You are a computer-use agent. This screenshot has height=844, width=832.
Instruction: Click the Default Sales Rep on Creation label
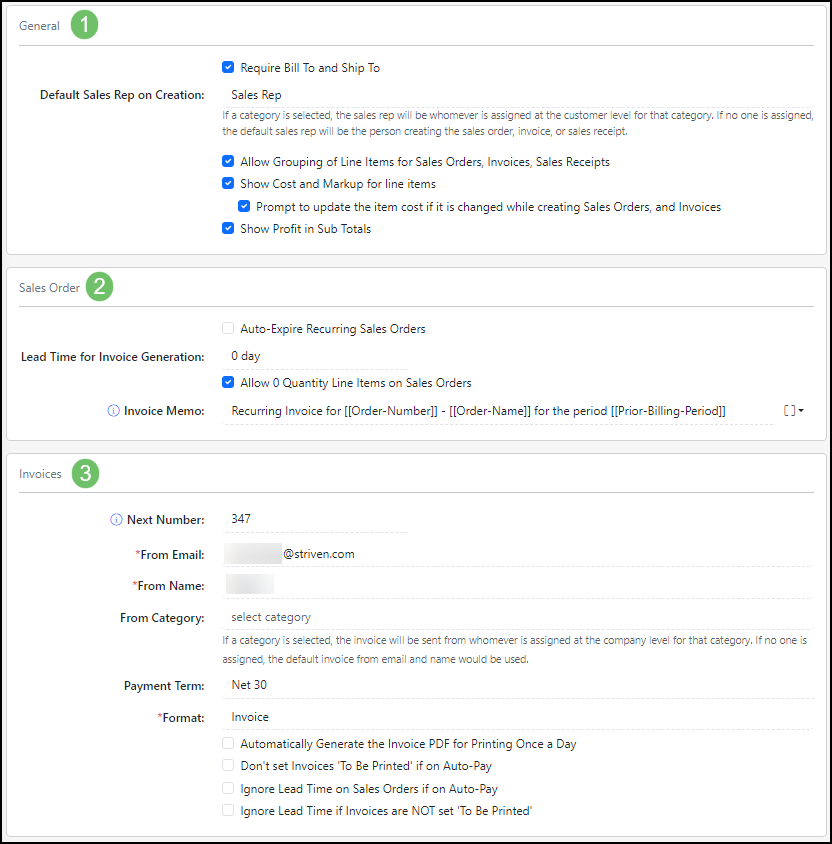point(122,95)
